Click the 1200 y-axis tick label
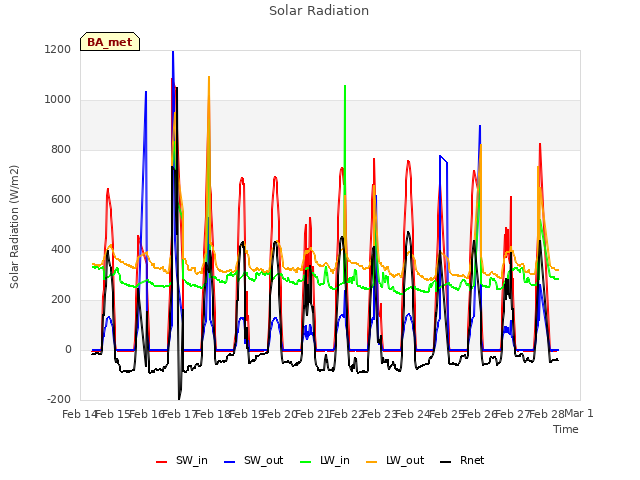 [58, 49]
